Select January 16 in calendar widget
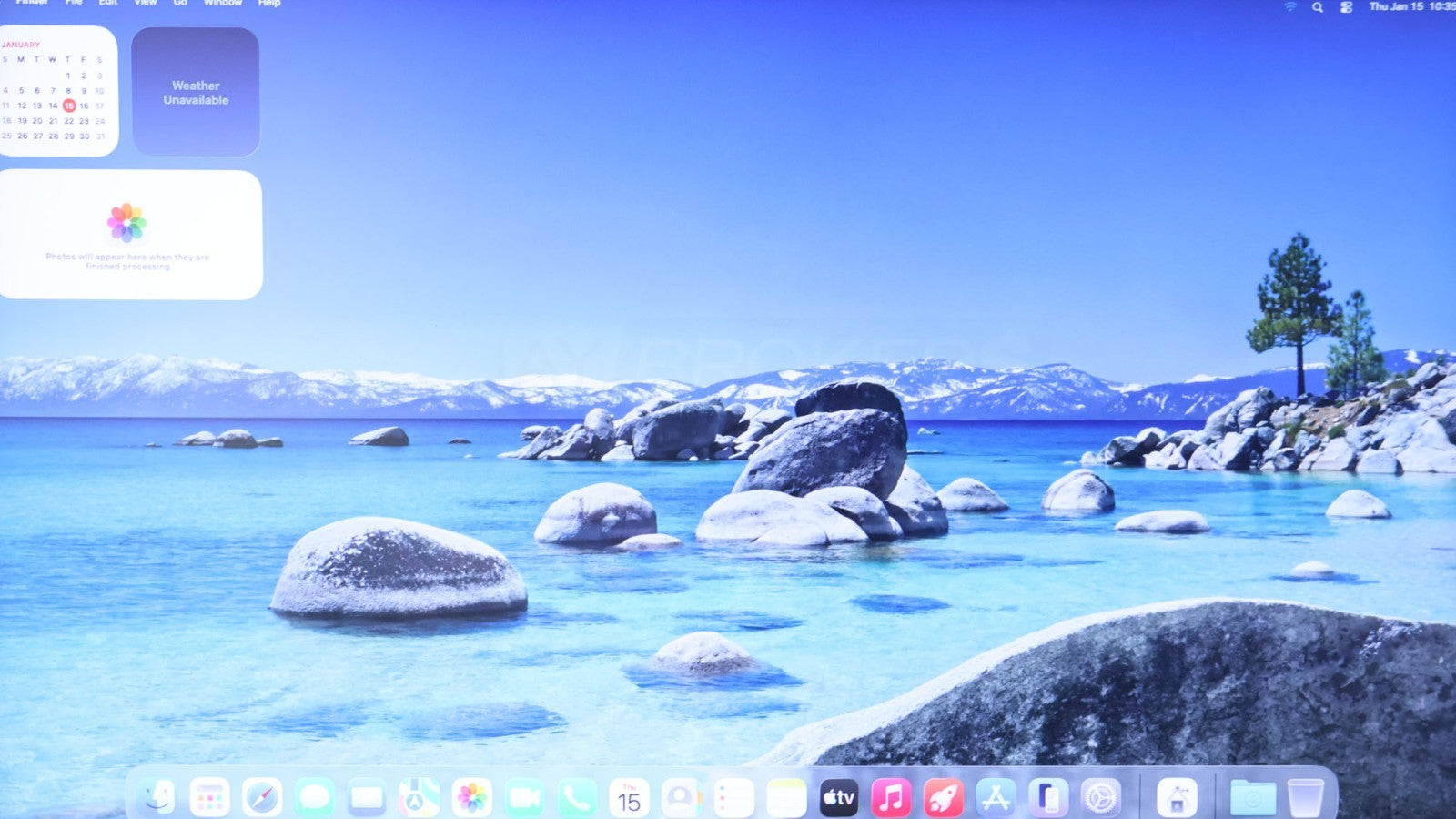Viewport: 1456px width, 819px height. click(84, 106)
